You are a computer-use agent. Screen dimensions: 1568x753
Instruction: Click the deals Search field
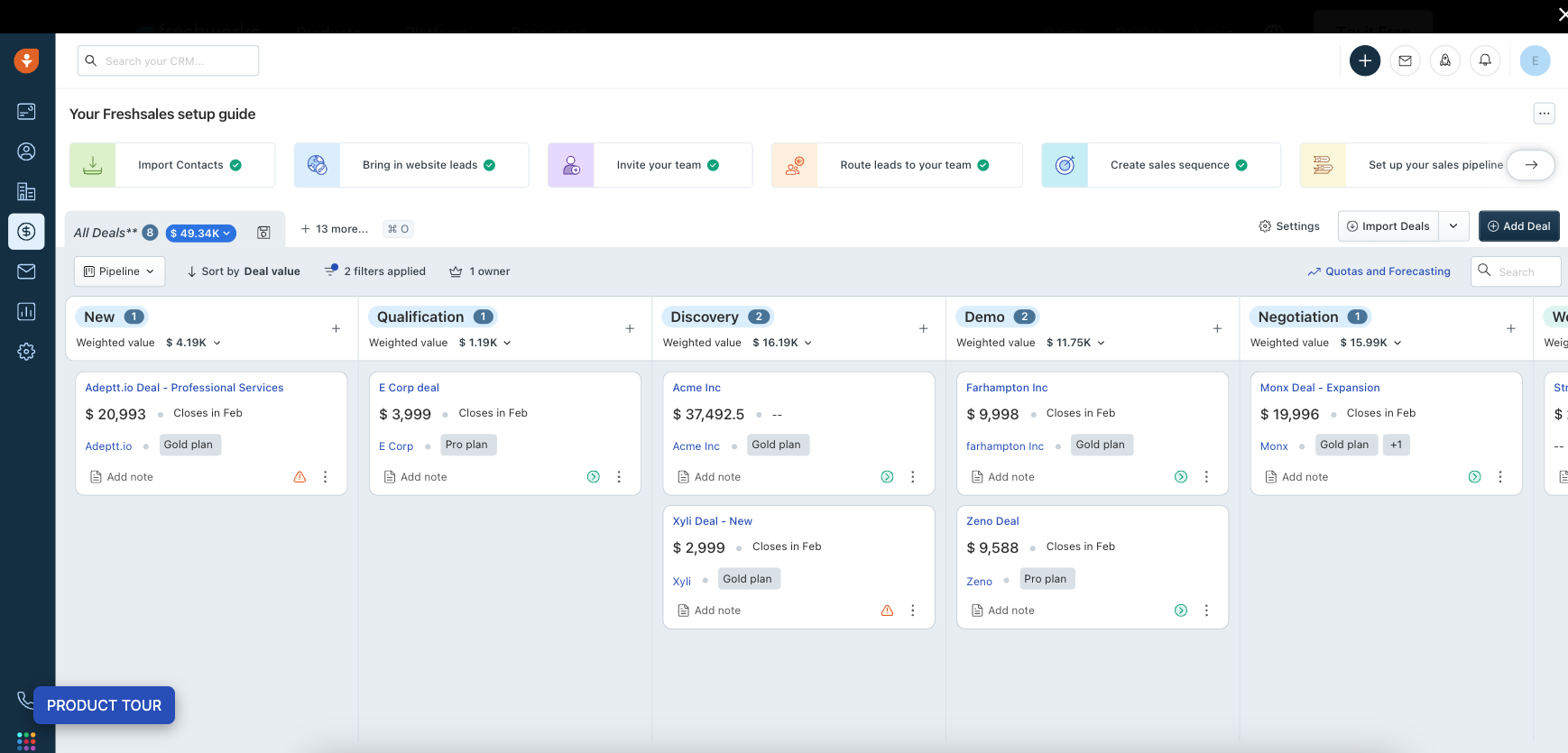tap(1516, 271)
